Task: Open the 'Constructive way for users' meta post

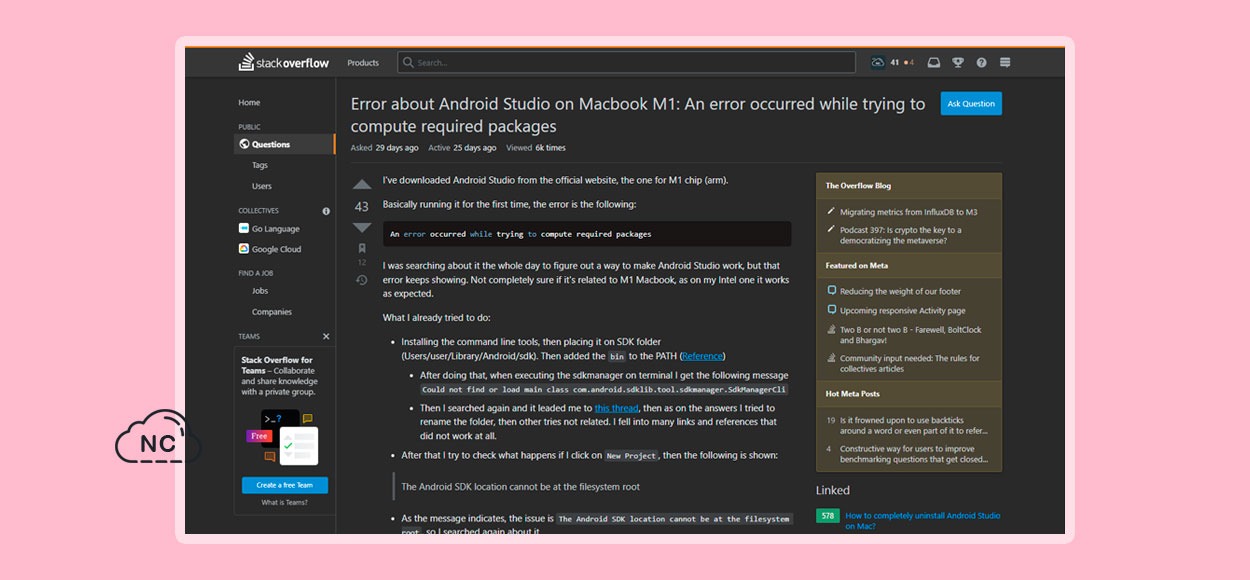Action: [914, 454]
